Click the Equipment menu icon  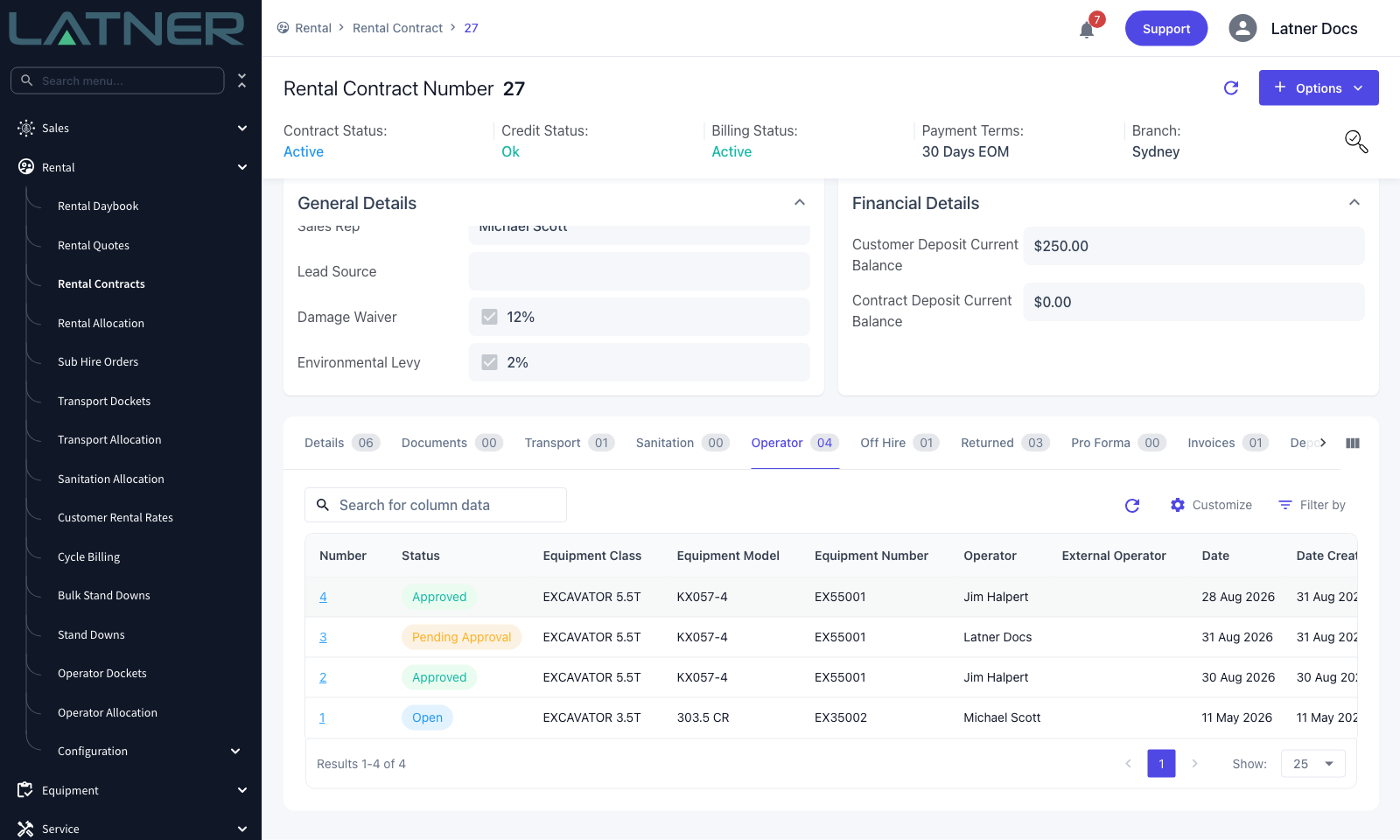(25, 790)
